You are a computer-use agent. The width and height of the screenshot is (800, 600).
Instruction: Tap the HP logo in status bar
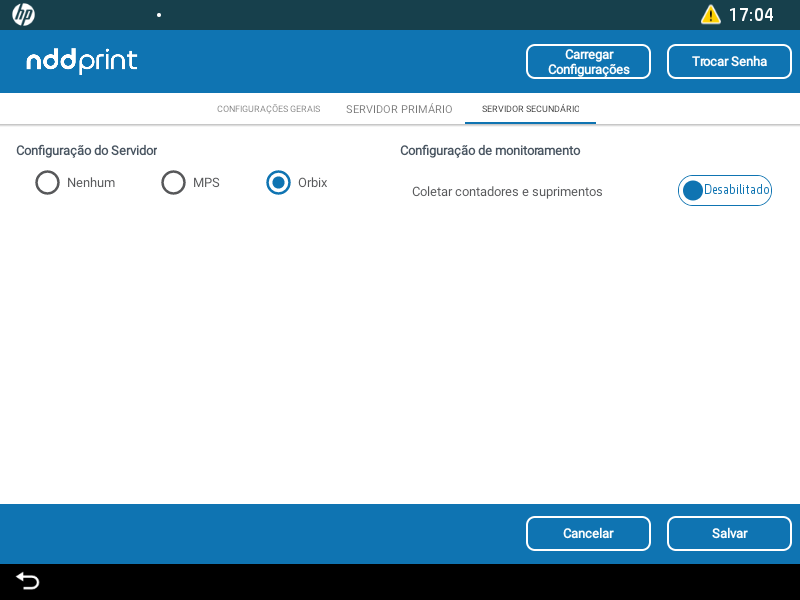[23, 15]
